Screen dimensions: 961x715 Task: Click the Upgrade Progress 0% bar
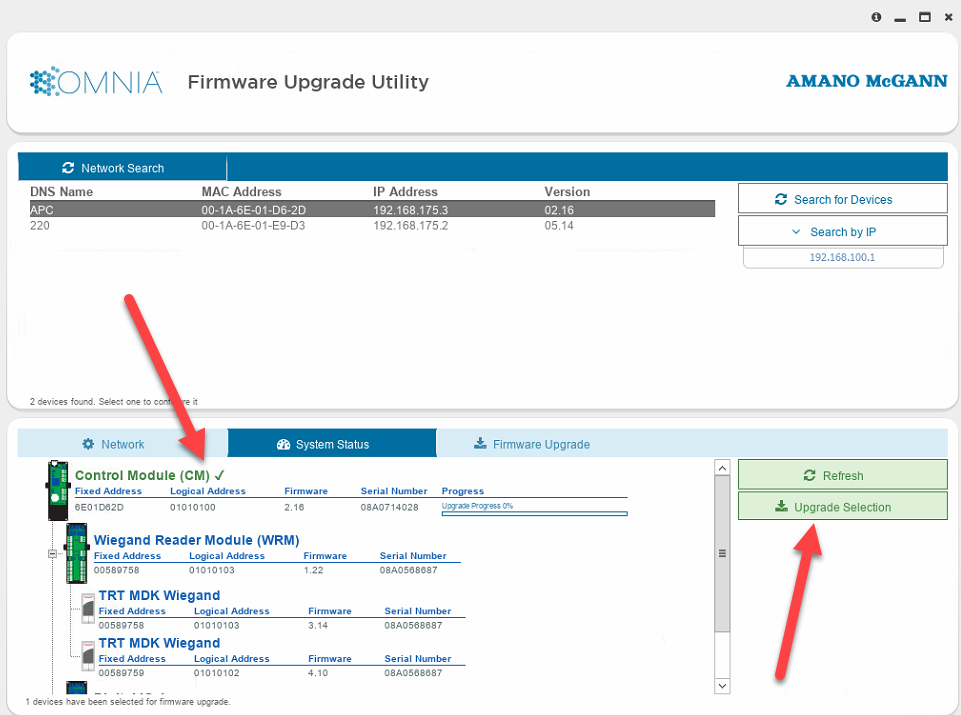click(534, 513)
